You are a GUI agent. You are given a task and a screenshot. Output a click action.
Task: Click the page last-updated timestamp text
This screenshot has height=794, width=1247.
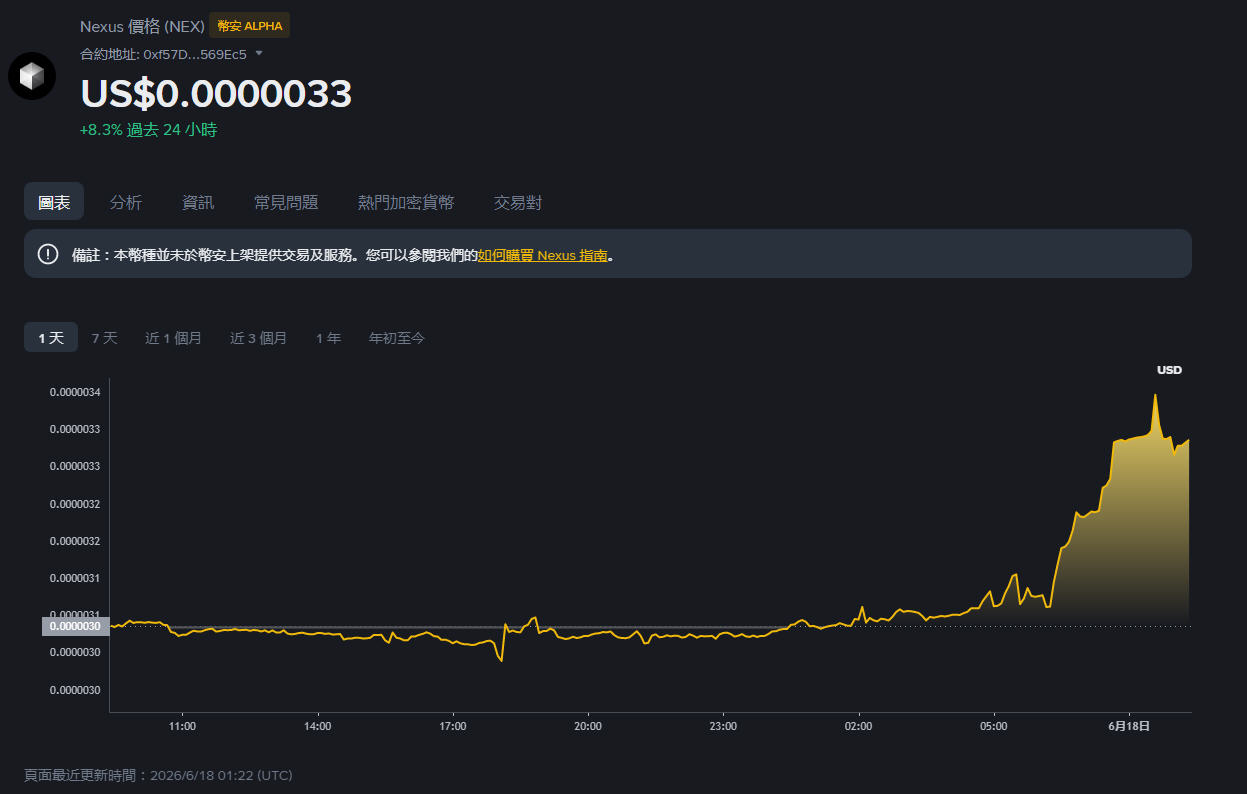coord(158,775)
